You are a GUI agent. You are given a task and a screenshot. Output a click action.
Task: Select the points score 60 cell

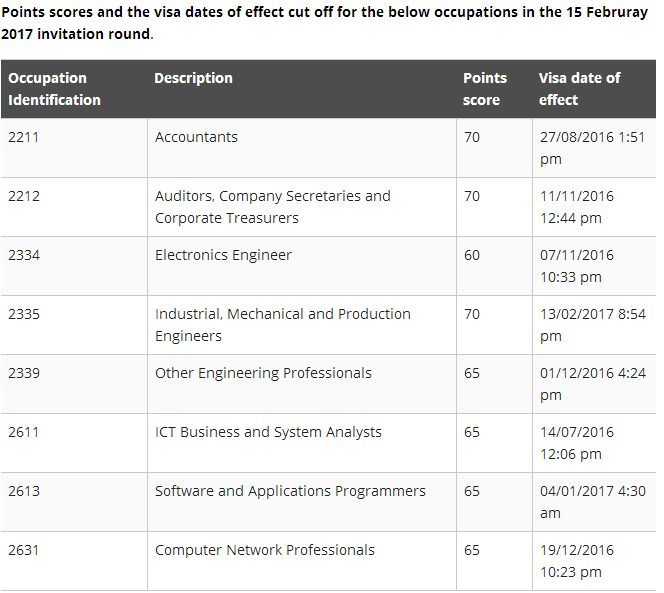[x=472, y=255]
